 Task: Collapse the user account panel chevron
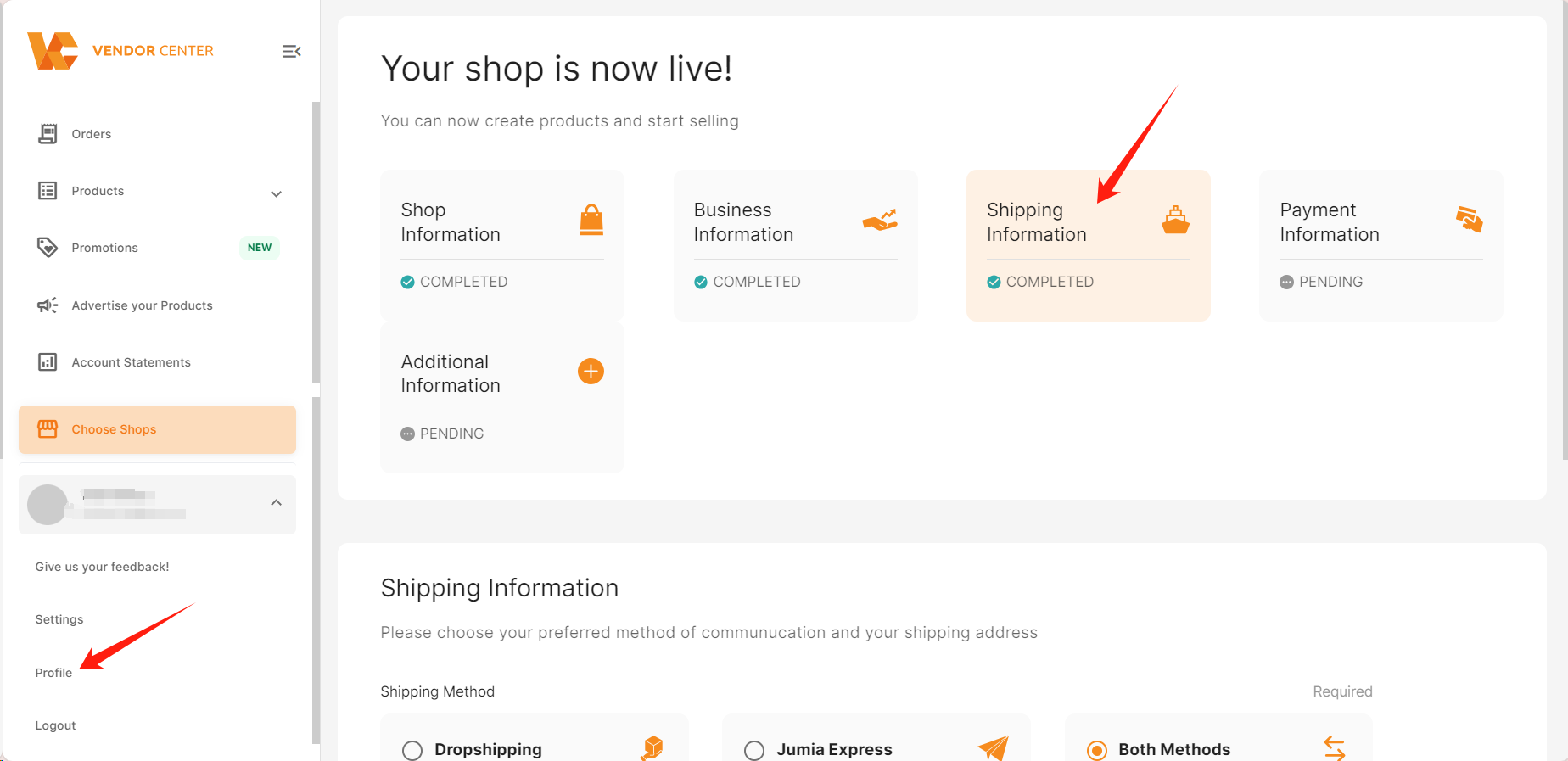point(276,503)
